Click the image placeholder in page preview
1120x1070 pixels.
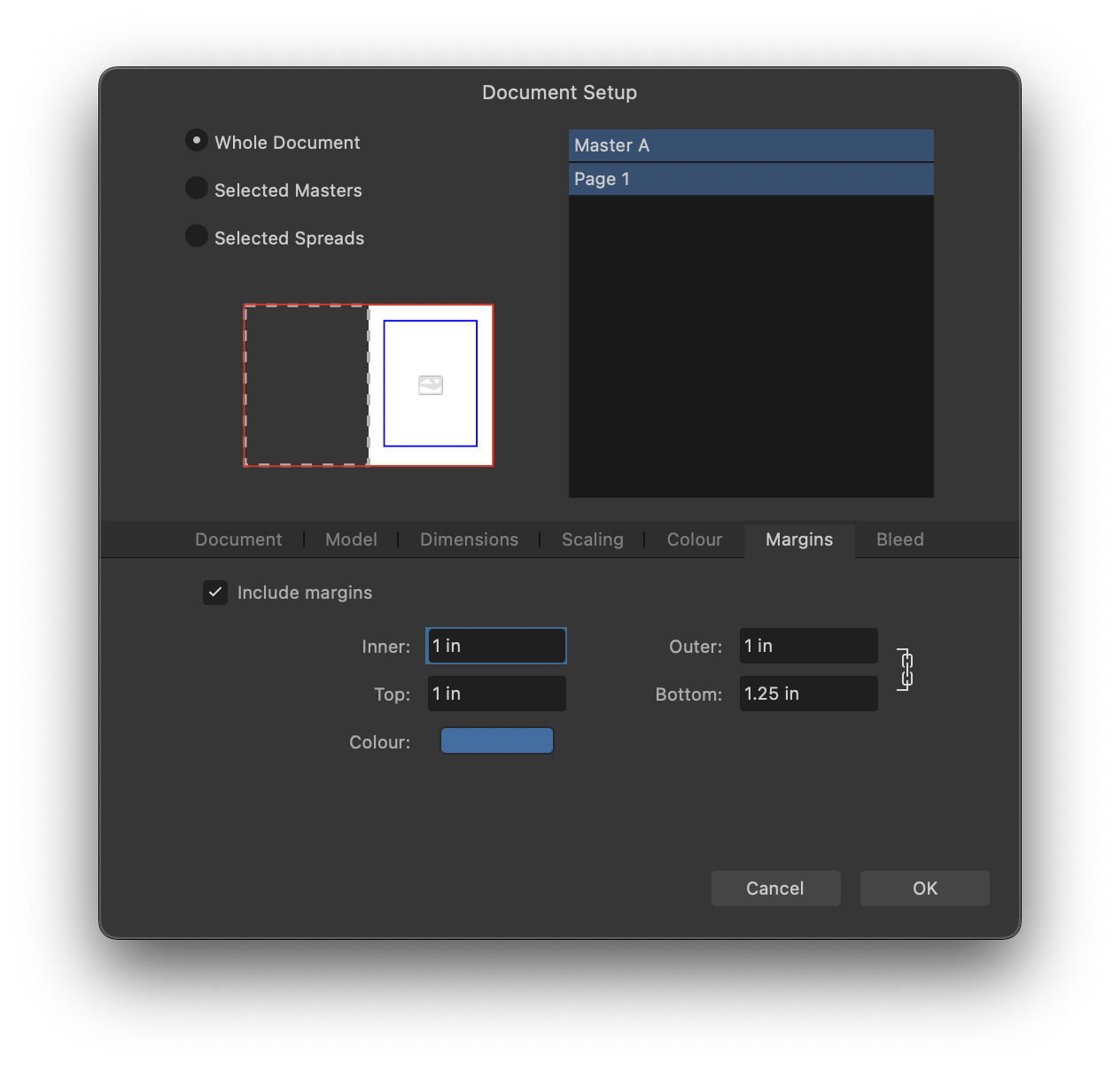coord(431,384)
